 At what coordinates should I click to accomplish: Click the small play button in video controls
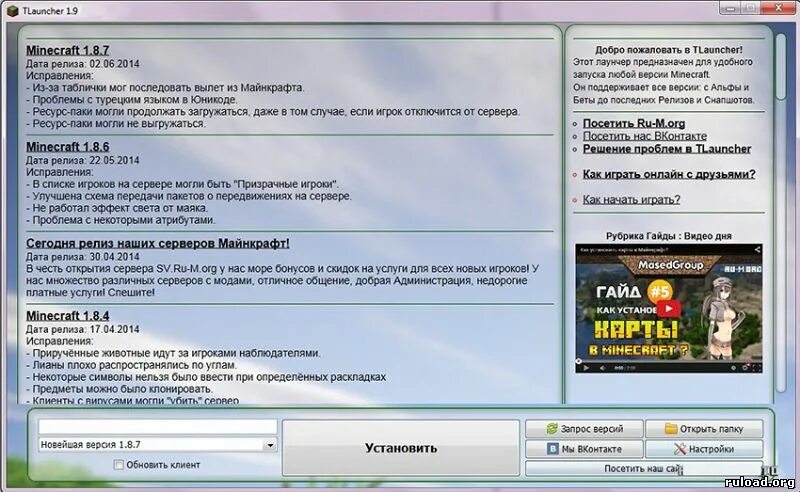pos(586,367)
